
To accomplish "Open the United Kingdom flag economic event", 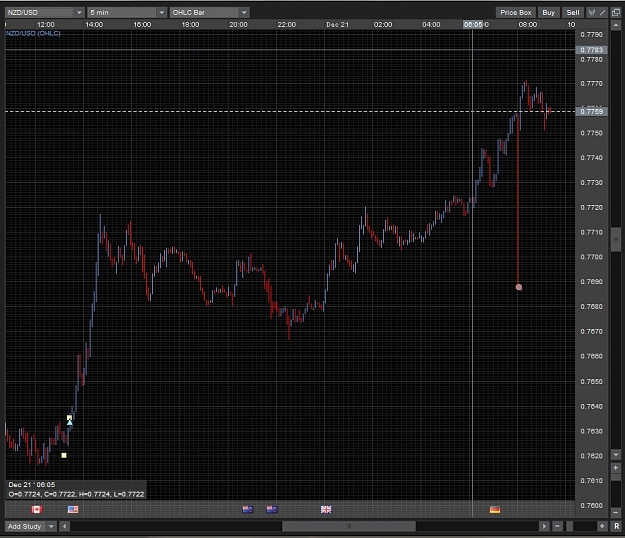I will pyautogui.click(x=326, y=509).
